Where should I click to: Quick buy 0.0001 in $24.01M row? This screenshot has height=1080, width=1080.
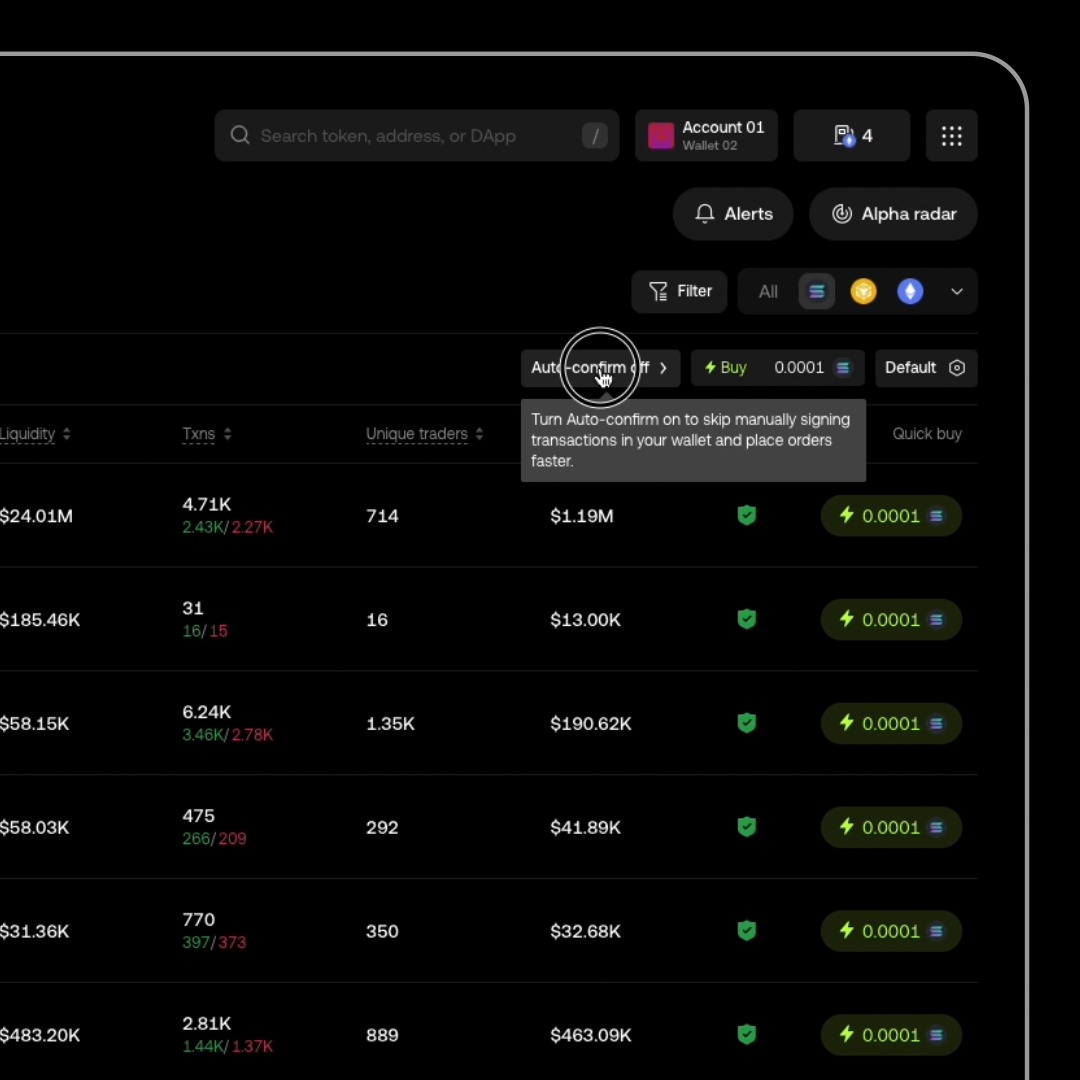tap(891, 516)
